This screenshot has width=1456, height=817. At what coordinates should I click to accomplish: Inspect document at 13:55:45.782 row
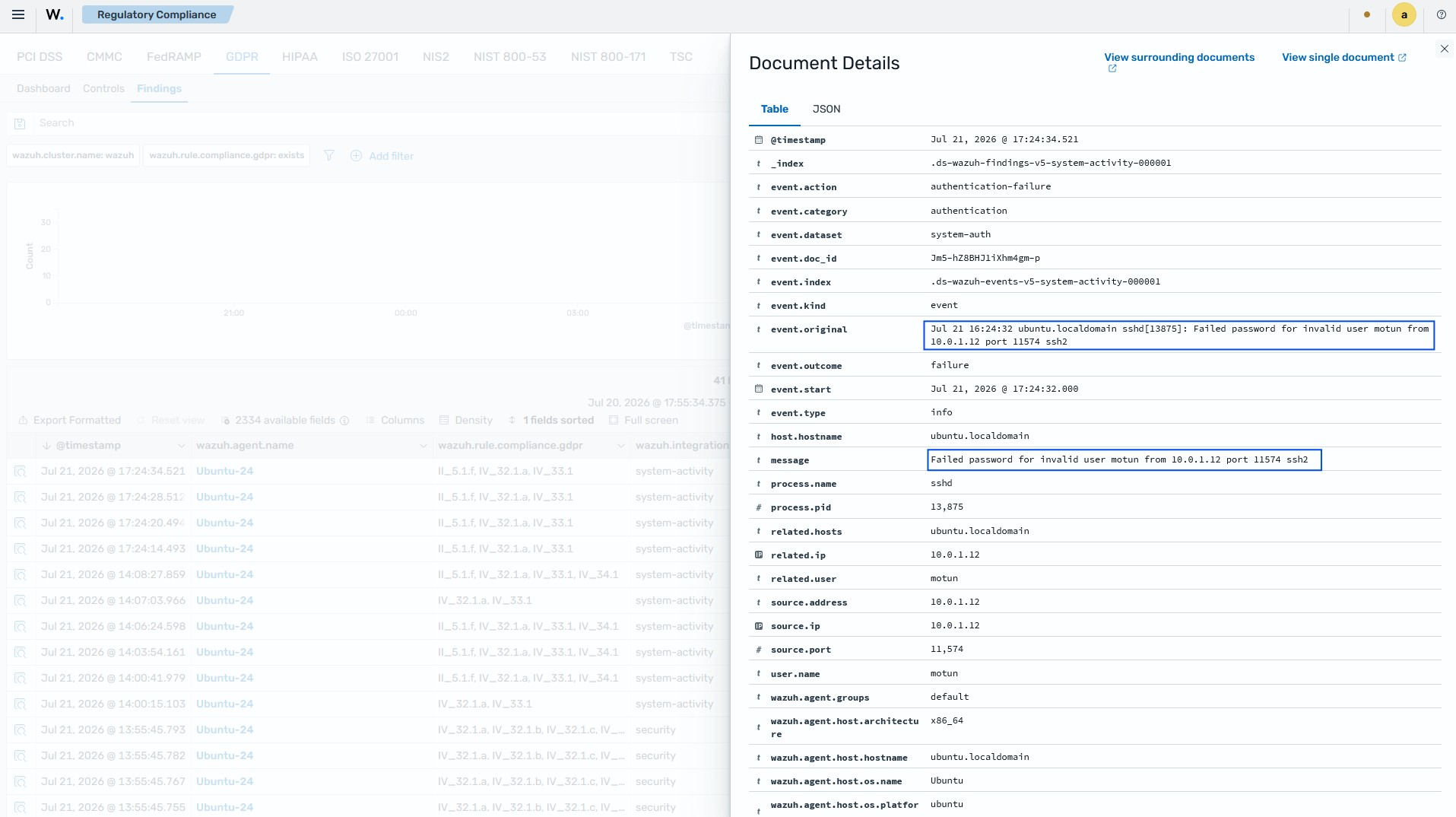(x=21, y=756)
